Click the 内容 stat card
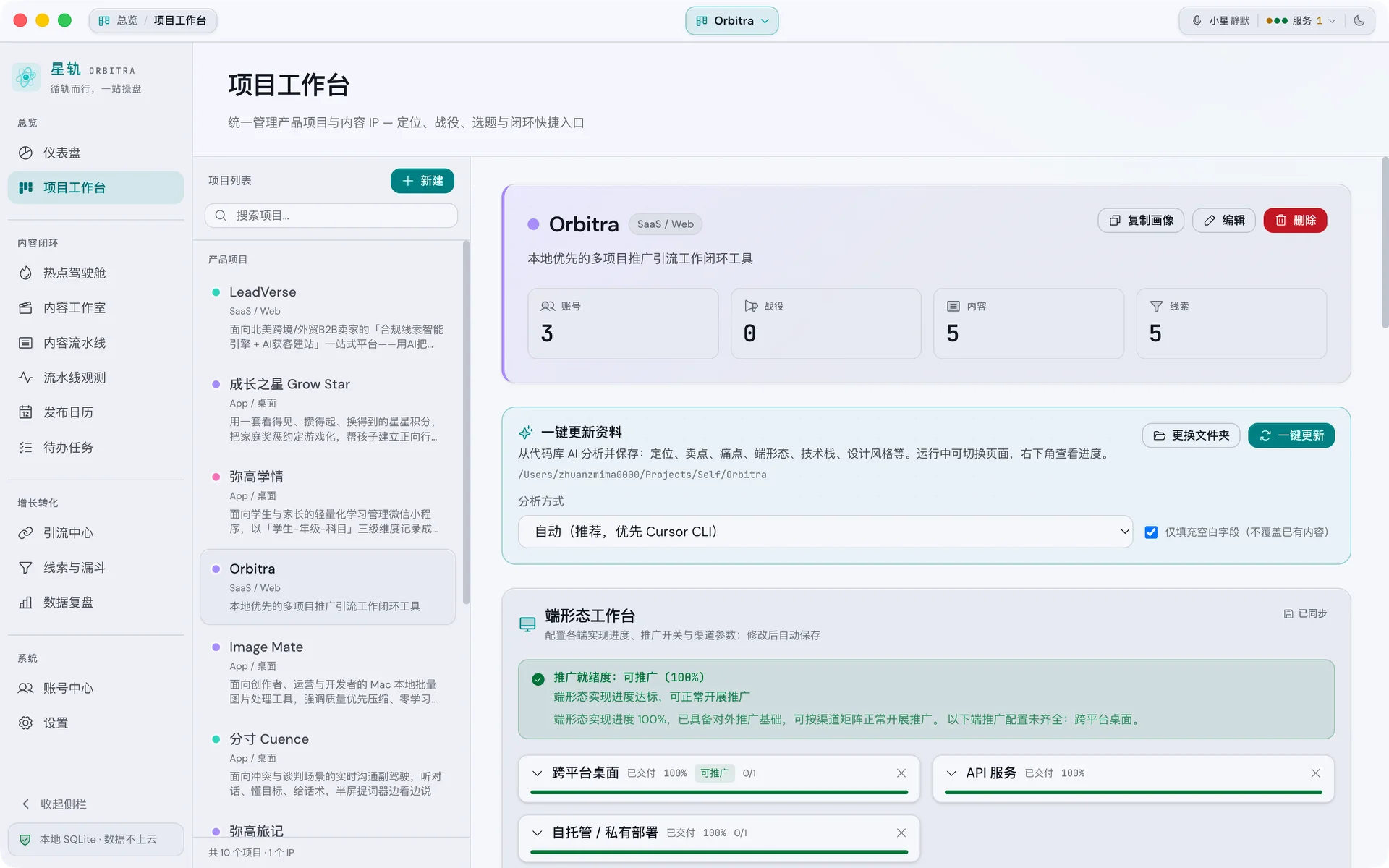Screen dimensions: 1389x868 (1029, 323)
